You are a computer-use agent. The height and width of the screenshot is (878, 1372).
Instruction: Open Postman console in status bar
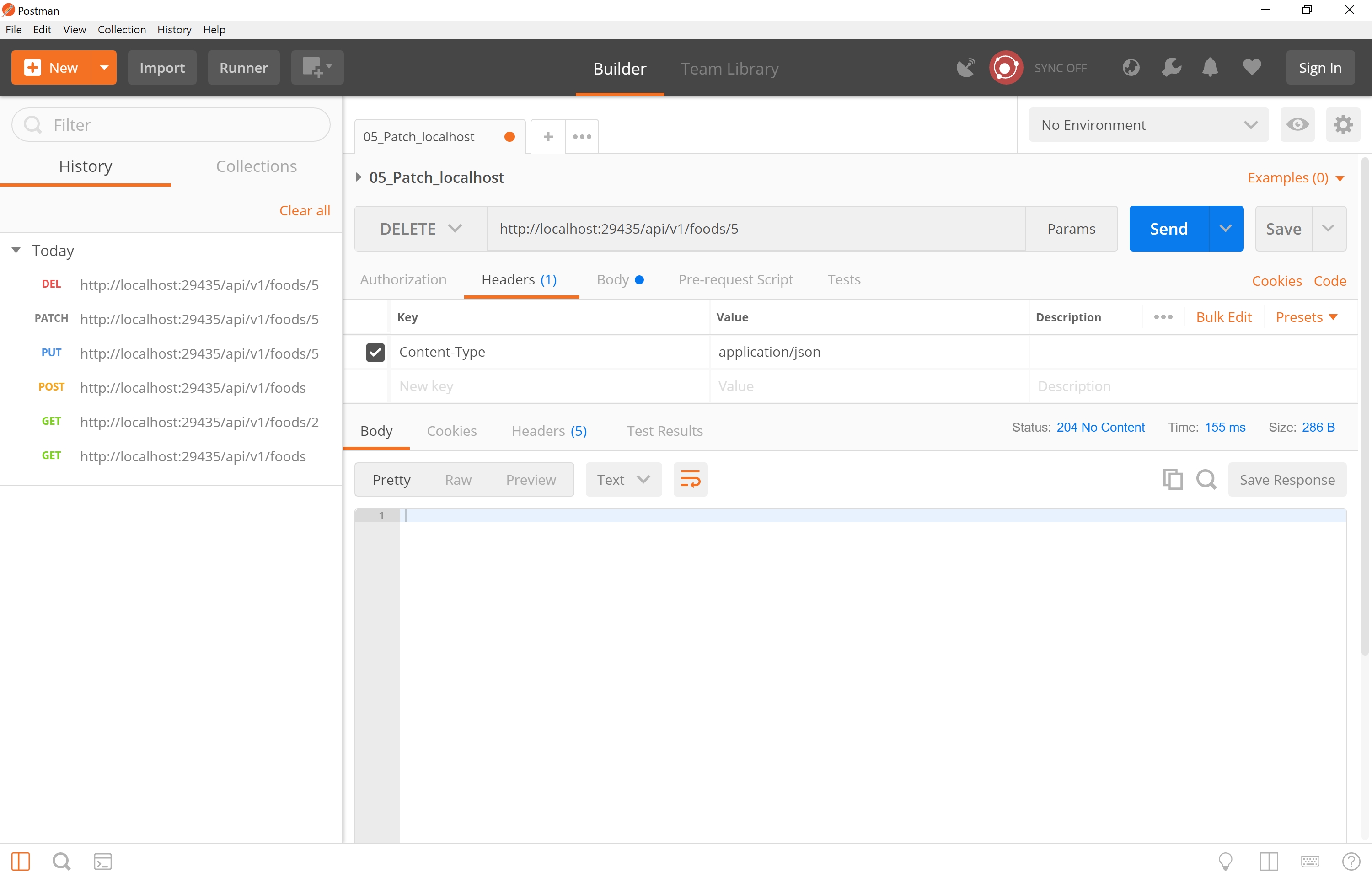coord(102,861)
